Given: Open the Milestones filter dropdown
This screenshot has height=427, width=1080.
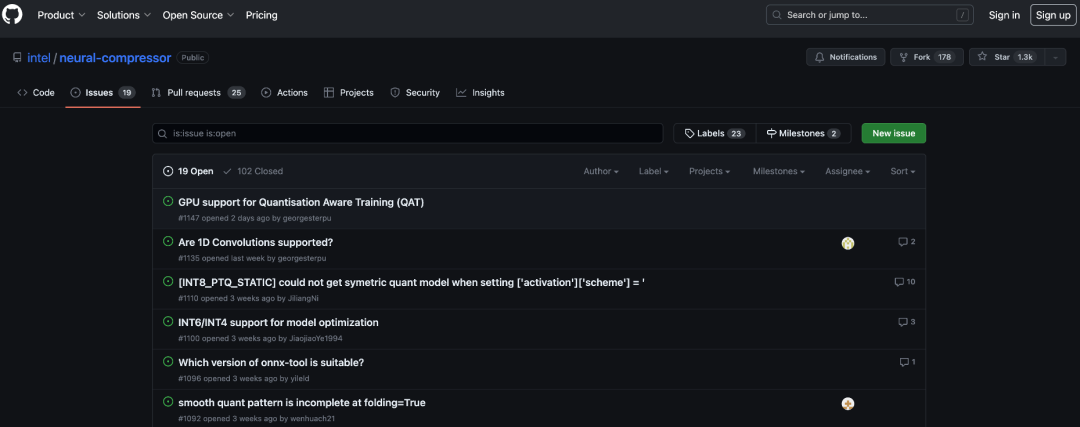Looking at the screenshot, I should tap(778, 171).
